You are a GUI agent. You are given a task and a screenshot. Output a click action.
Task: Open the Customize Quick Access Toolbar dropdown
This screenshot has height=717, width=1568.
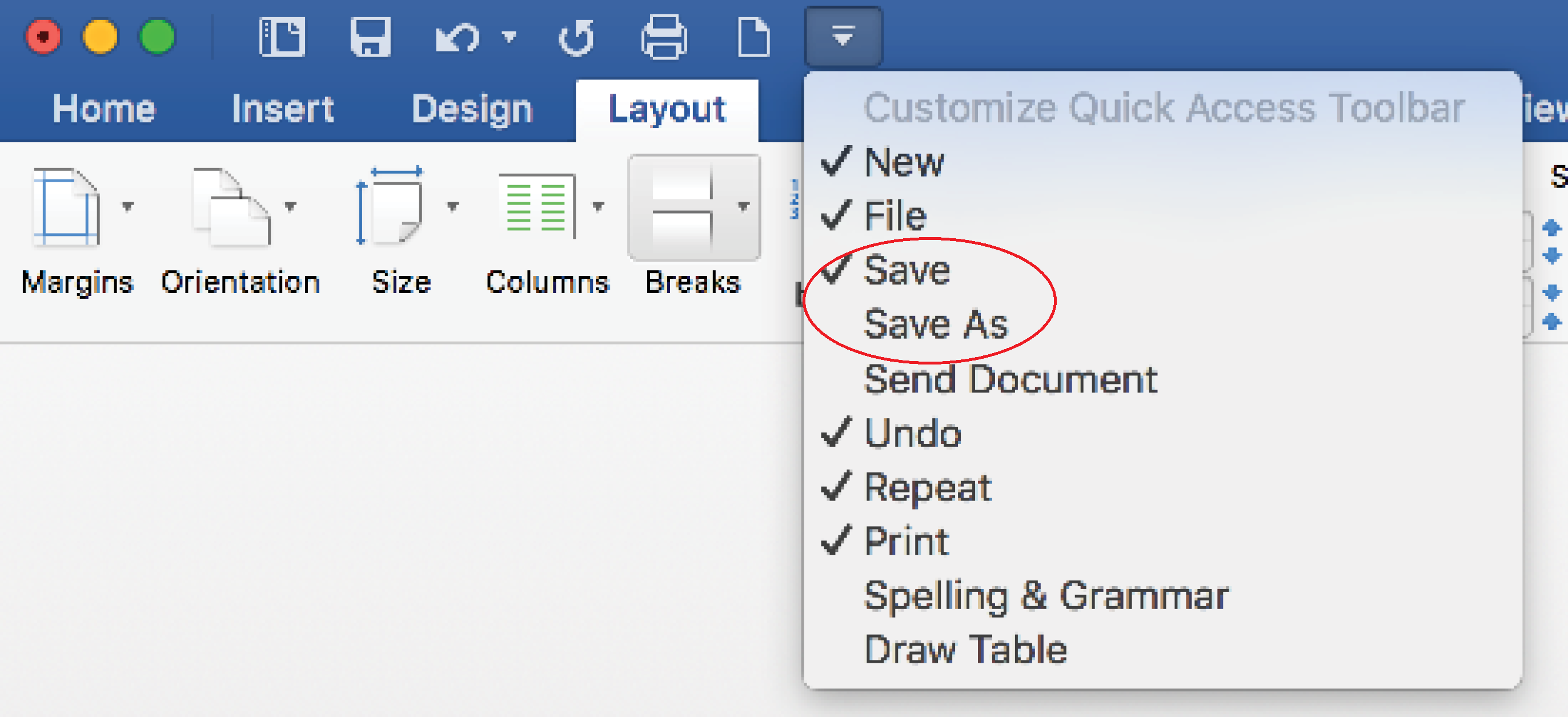point(843,37)
